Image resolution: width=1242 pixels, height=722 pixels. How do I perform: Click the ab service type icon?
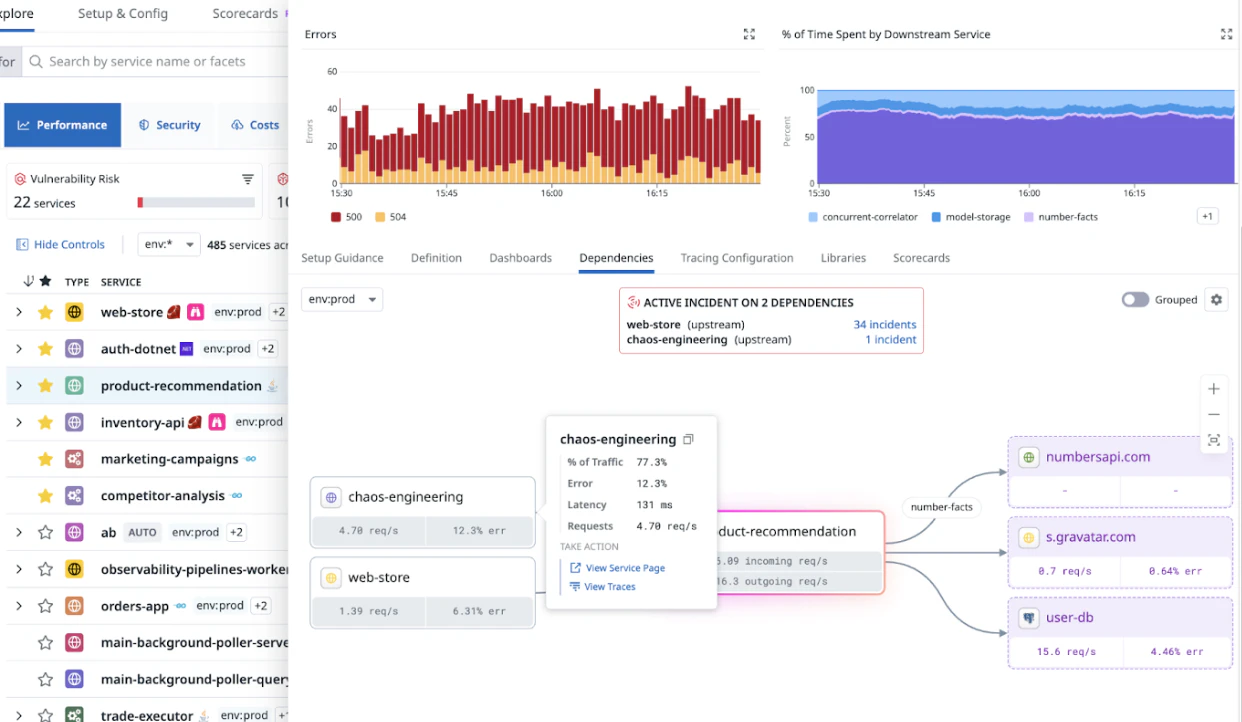pos(74,532)
